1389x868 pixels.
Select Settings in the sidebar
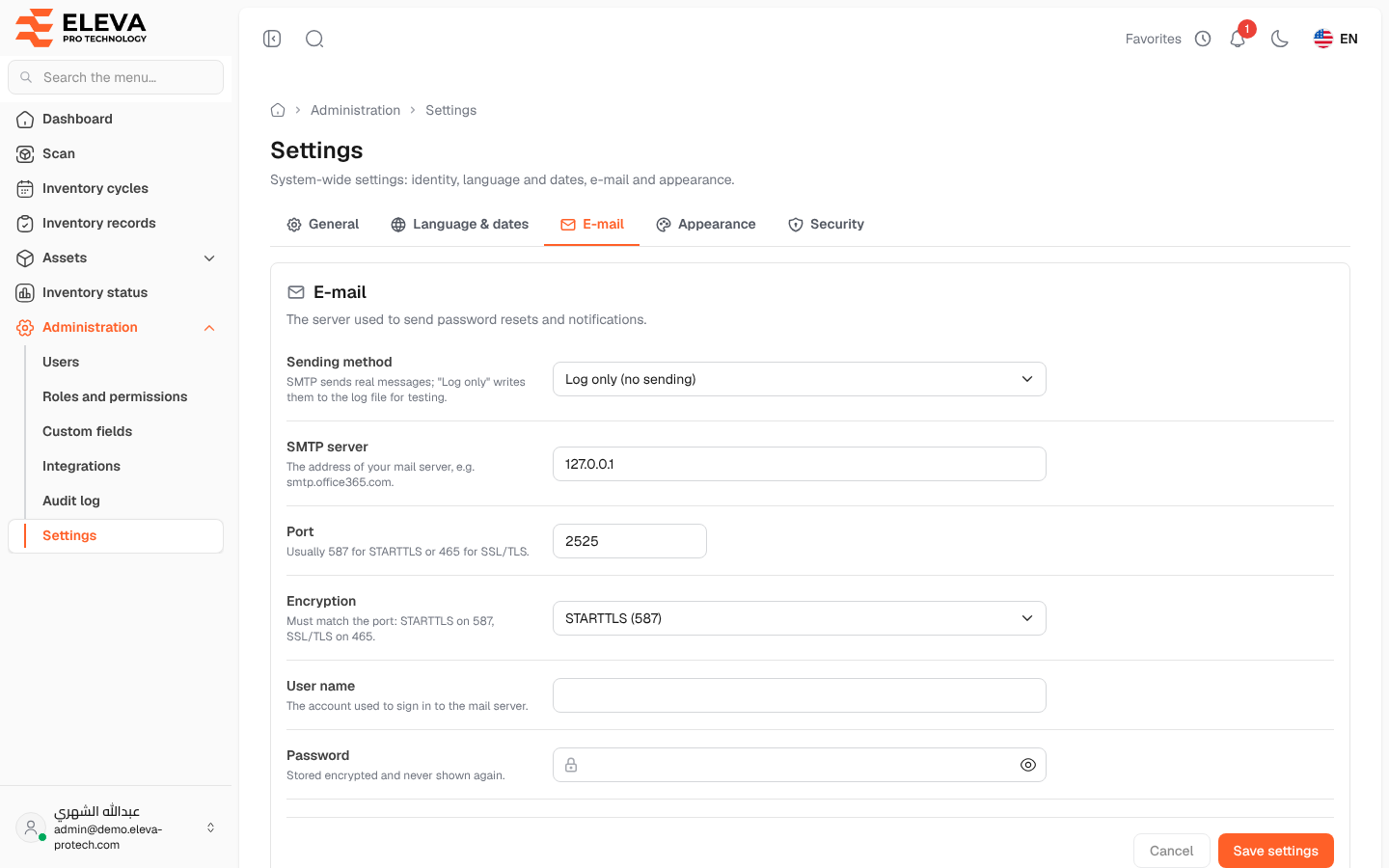[116, 536]
